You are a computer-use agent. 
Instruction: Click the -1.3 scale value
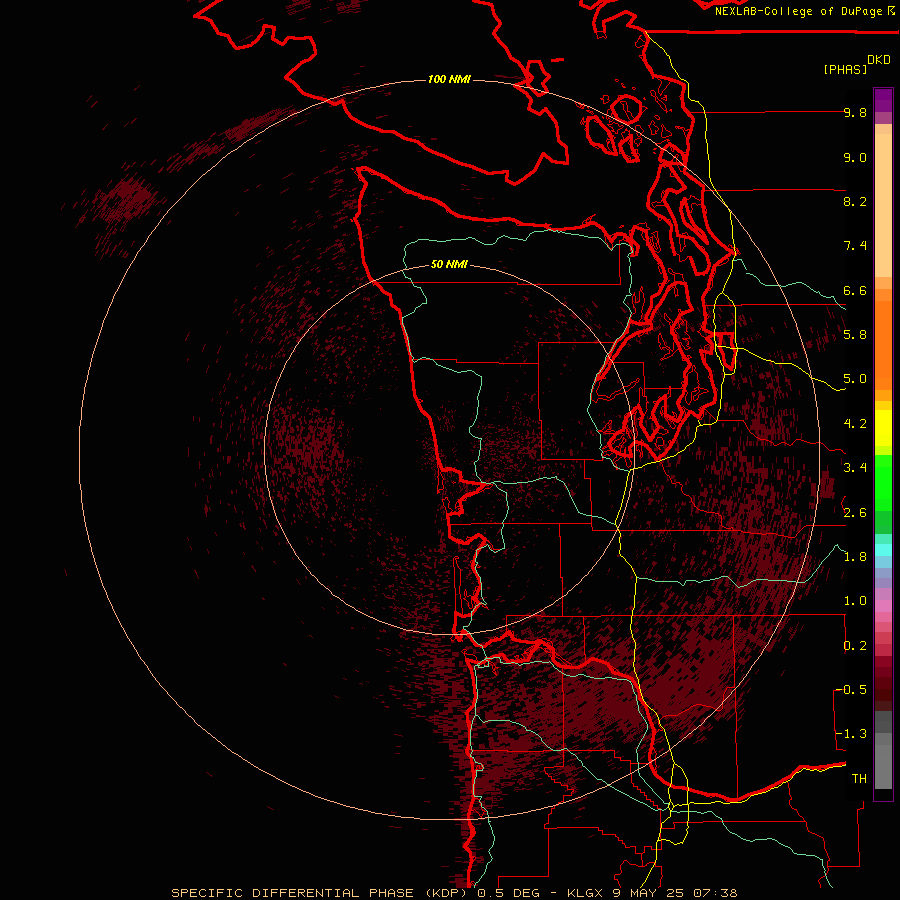tap(852, 734)
